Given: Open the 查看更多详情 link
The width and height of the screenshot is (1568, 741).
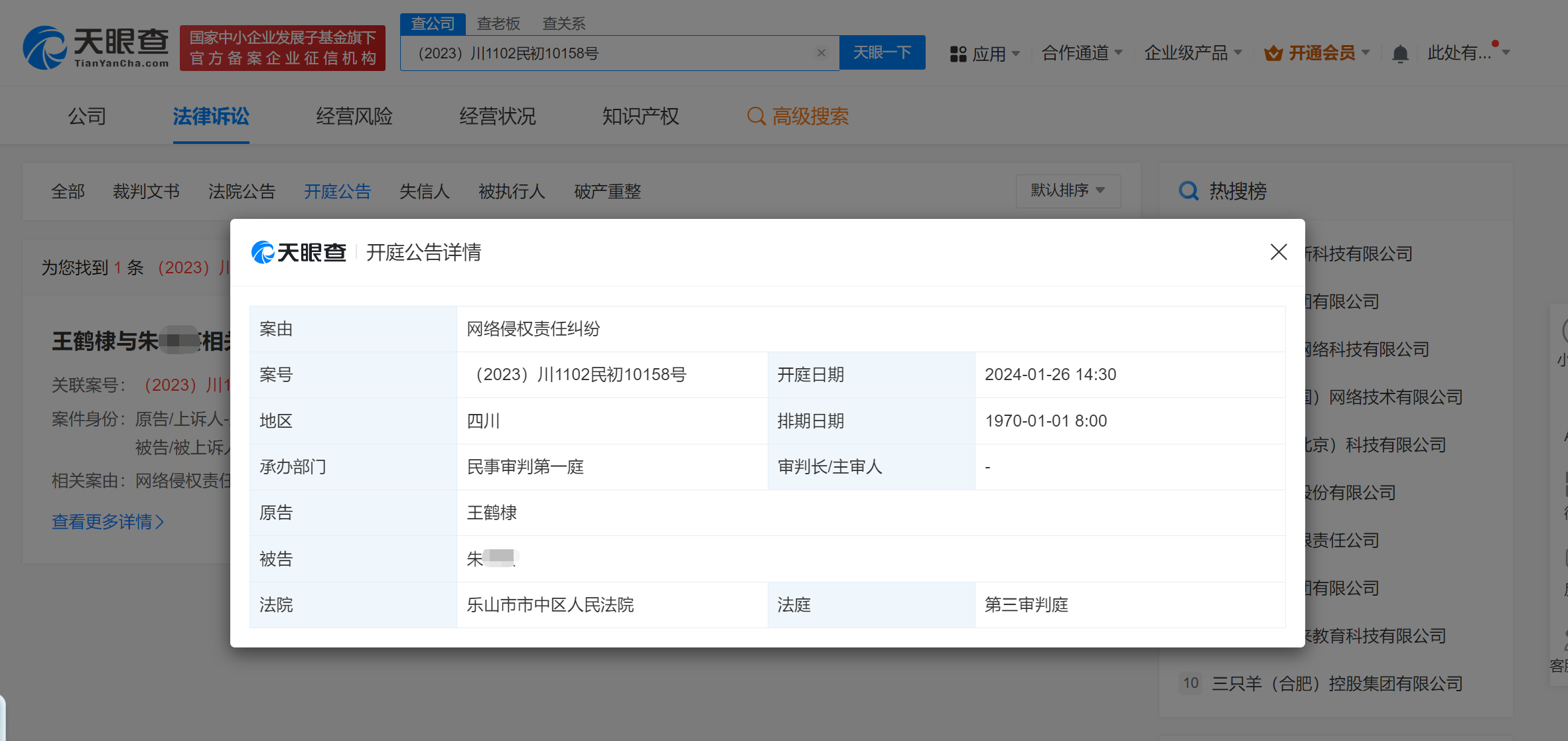Looking at the screenshot, I should [107, 521].
